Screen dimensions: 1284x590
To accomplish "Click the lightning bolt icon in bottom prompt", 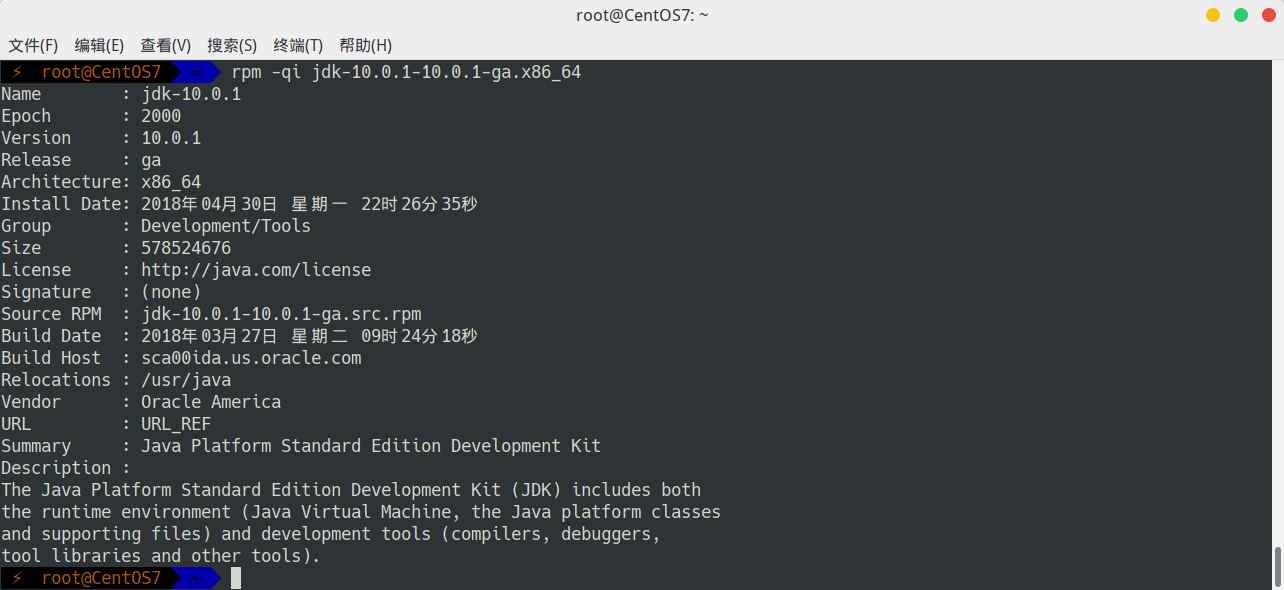I will [x=16, y=578].
